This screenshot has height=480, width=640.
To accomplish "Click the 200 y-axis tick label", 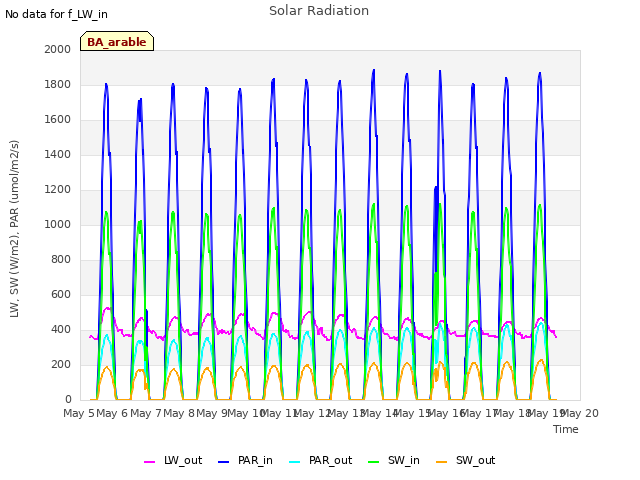I will (61, 364).
